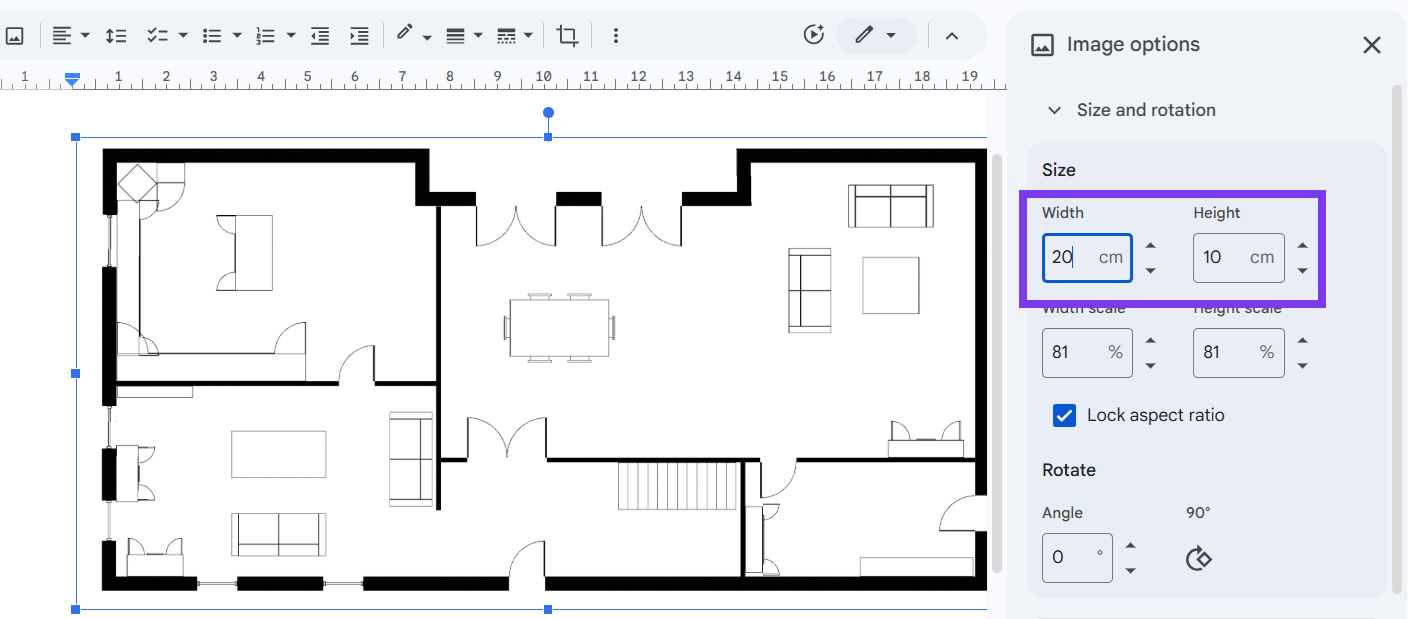Click the collapse toolbar chevron

[x=953, y=35]
